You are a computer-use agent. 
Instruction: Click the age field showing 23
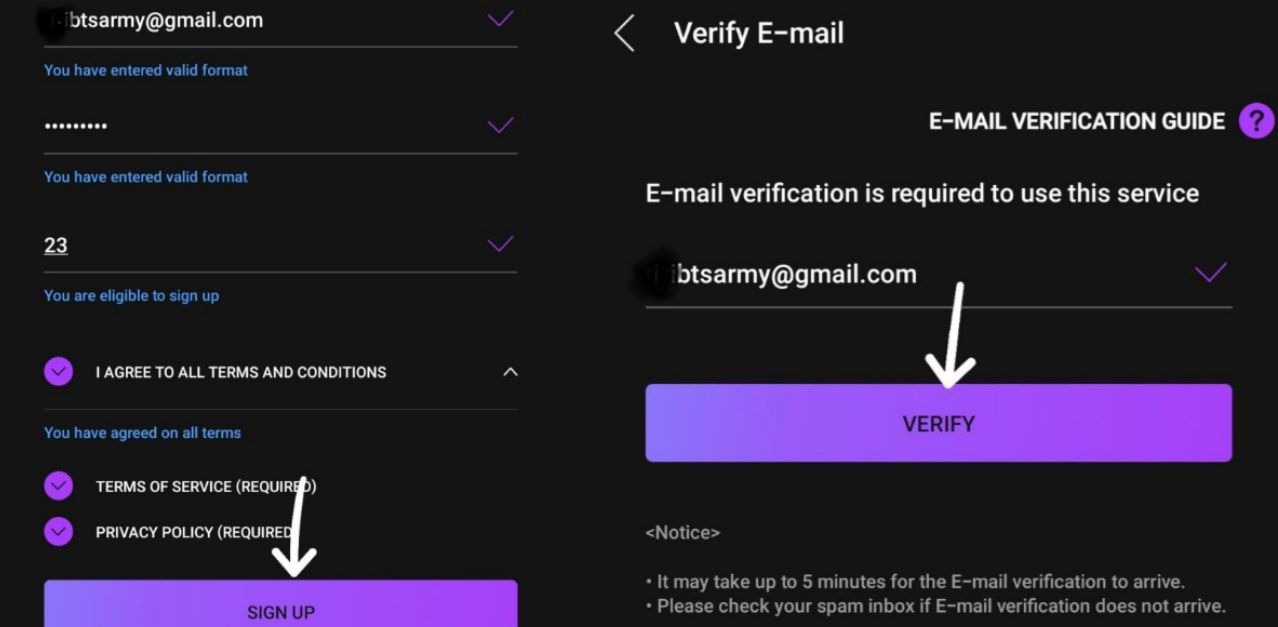click(250, 245)
